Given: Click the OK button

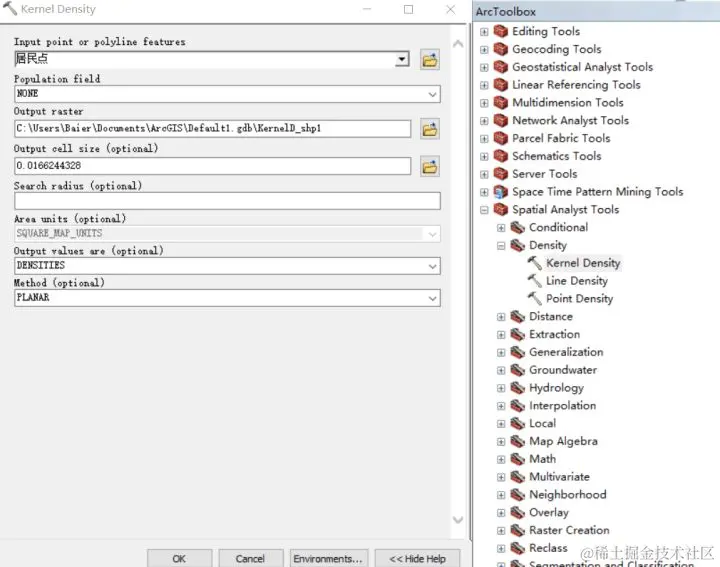Looking at the screenshot, I should pos(179,558).
